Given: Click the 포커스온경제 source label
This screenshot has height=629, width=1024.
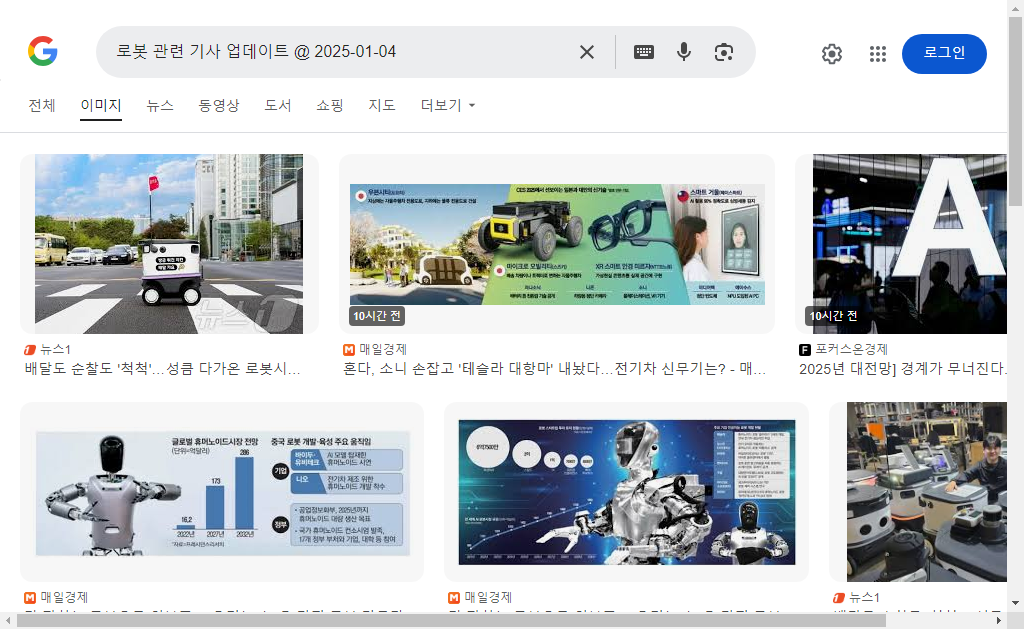Looking at the screenshot, I should (x=843, y=349).
